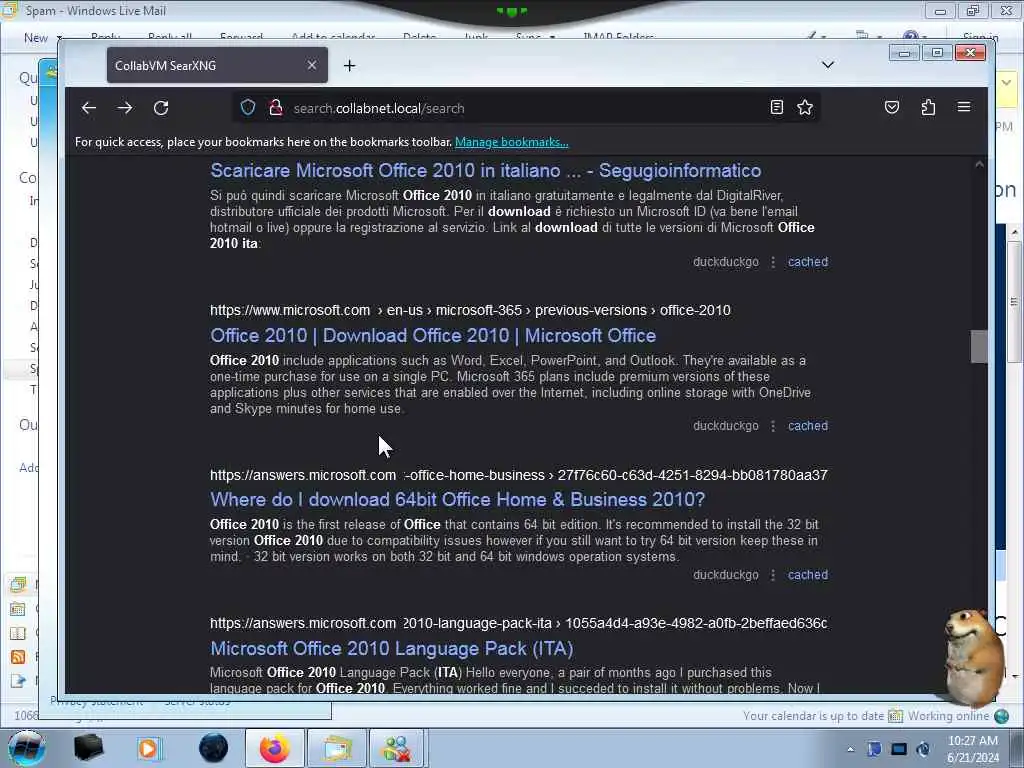
Task: Expand the list all tabs chevron
Action: pyautogui.click(x=827, y=65)
